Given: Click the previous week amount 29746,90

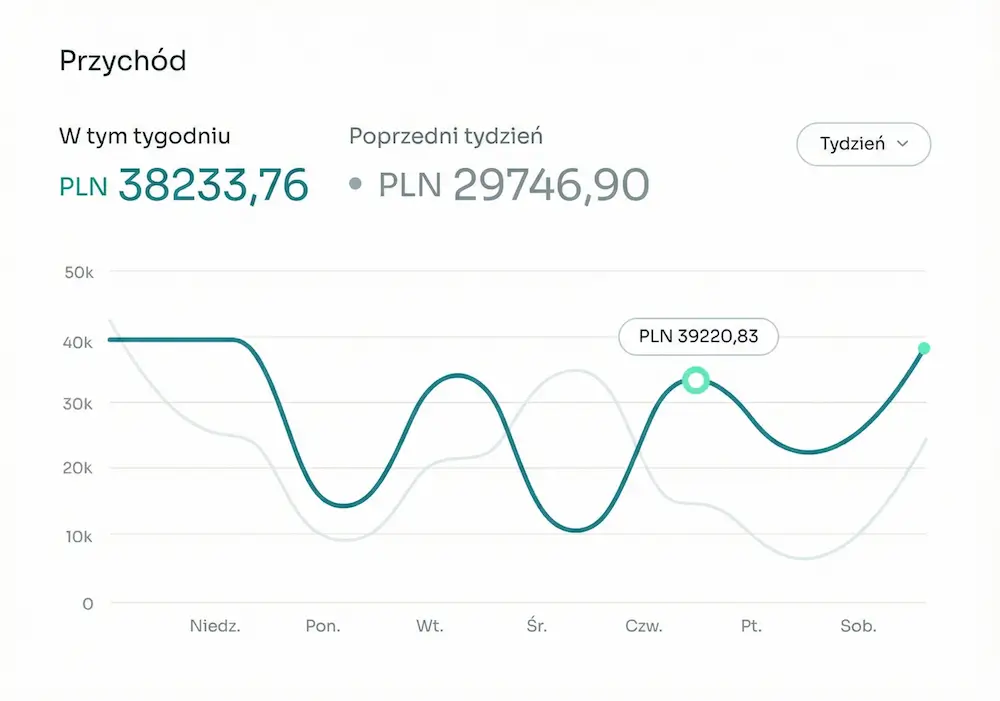Looking at the screenshot, I should tap(551, 185).
